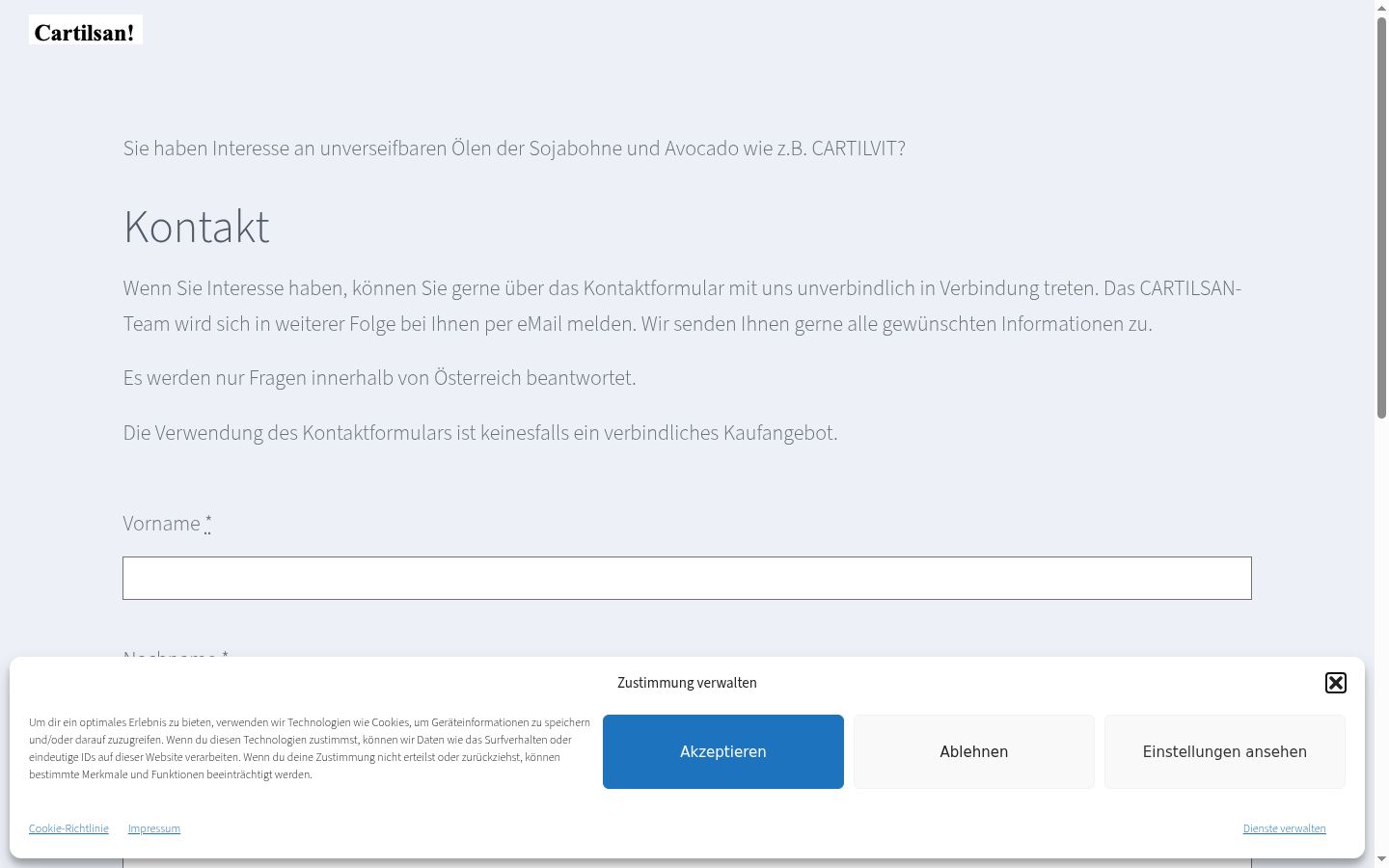This screenshot has width=1389, height=868.
Task: Click the CARTILVIT intro sentence
Action: [514, 149]
